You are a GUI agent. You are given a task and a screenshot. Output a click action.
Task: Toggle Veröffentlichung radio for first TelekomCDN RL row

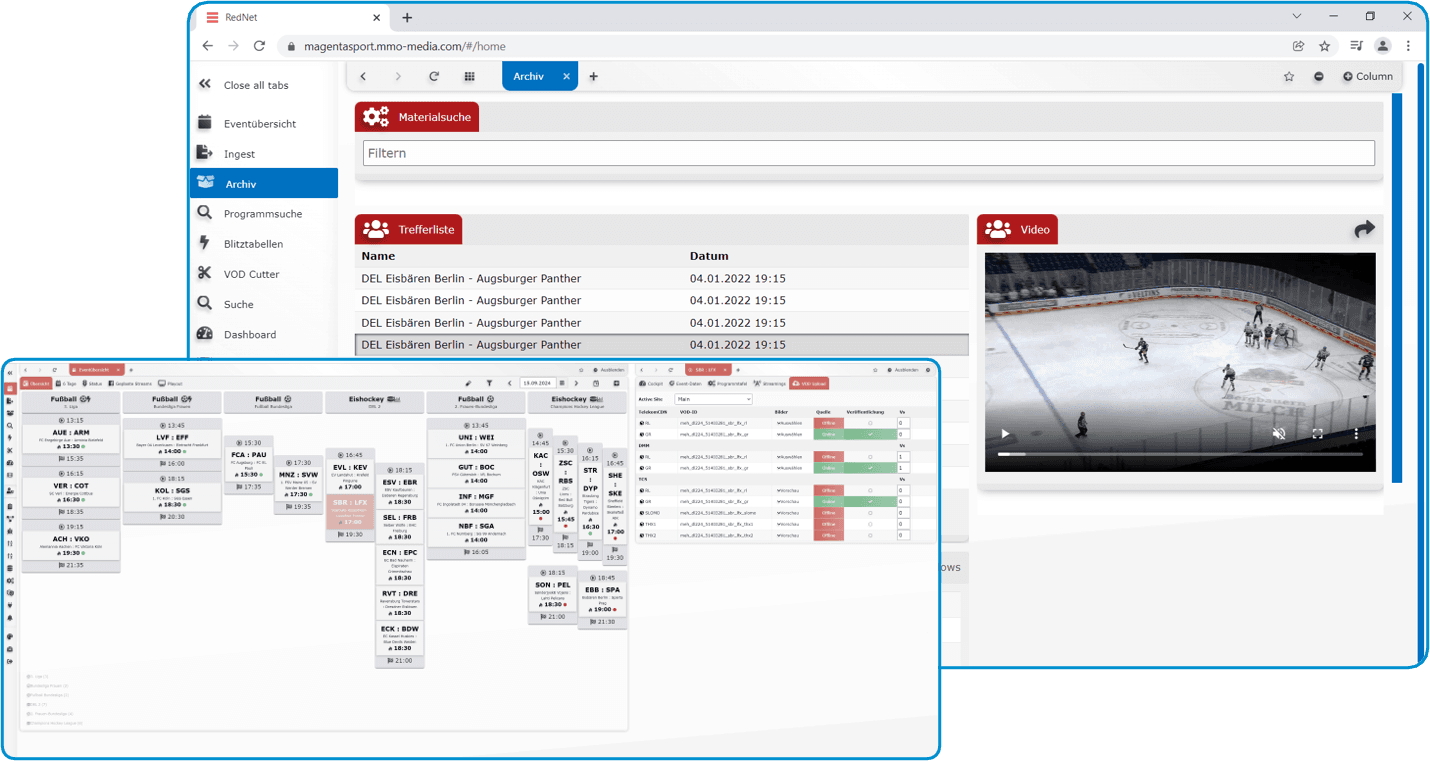(870, 423)
